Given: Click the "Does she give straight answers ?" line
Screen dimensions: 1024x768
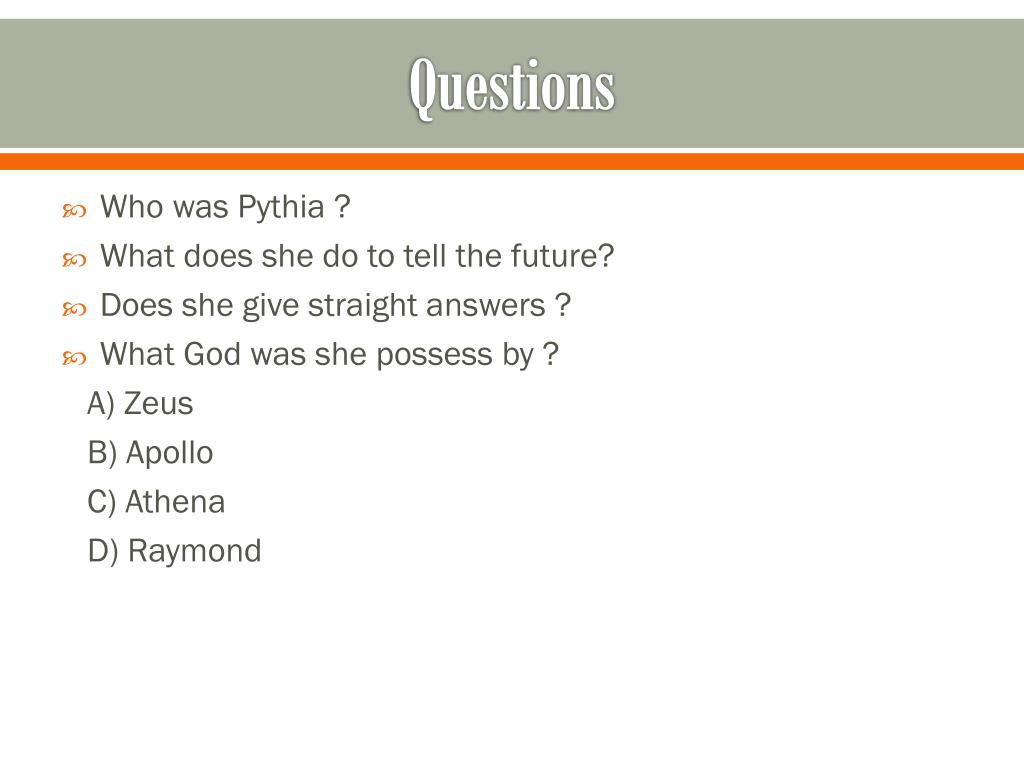Looking at the screenshot, I should (335, 305).
